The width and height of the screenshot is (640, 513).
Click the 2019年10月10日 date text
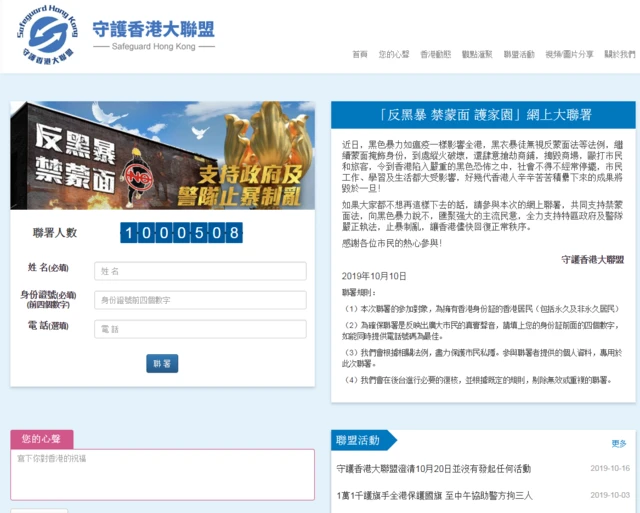point(374,276)
